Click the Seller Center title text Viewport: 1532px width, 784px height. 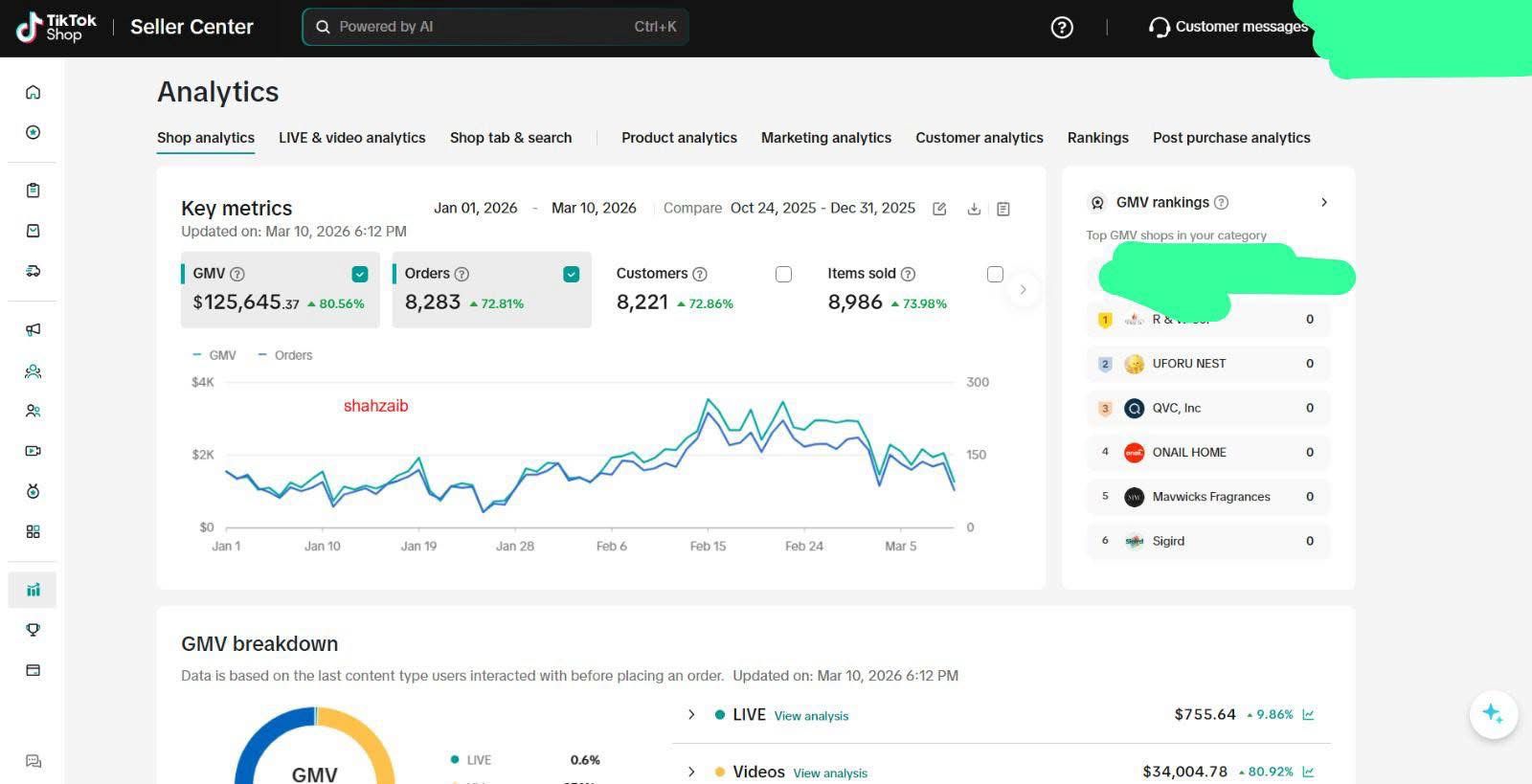[x=191, y=27]
